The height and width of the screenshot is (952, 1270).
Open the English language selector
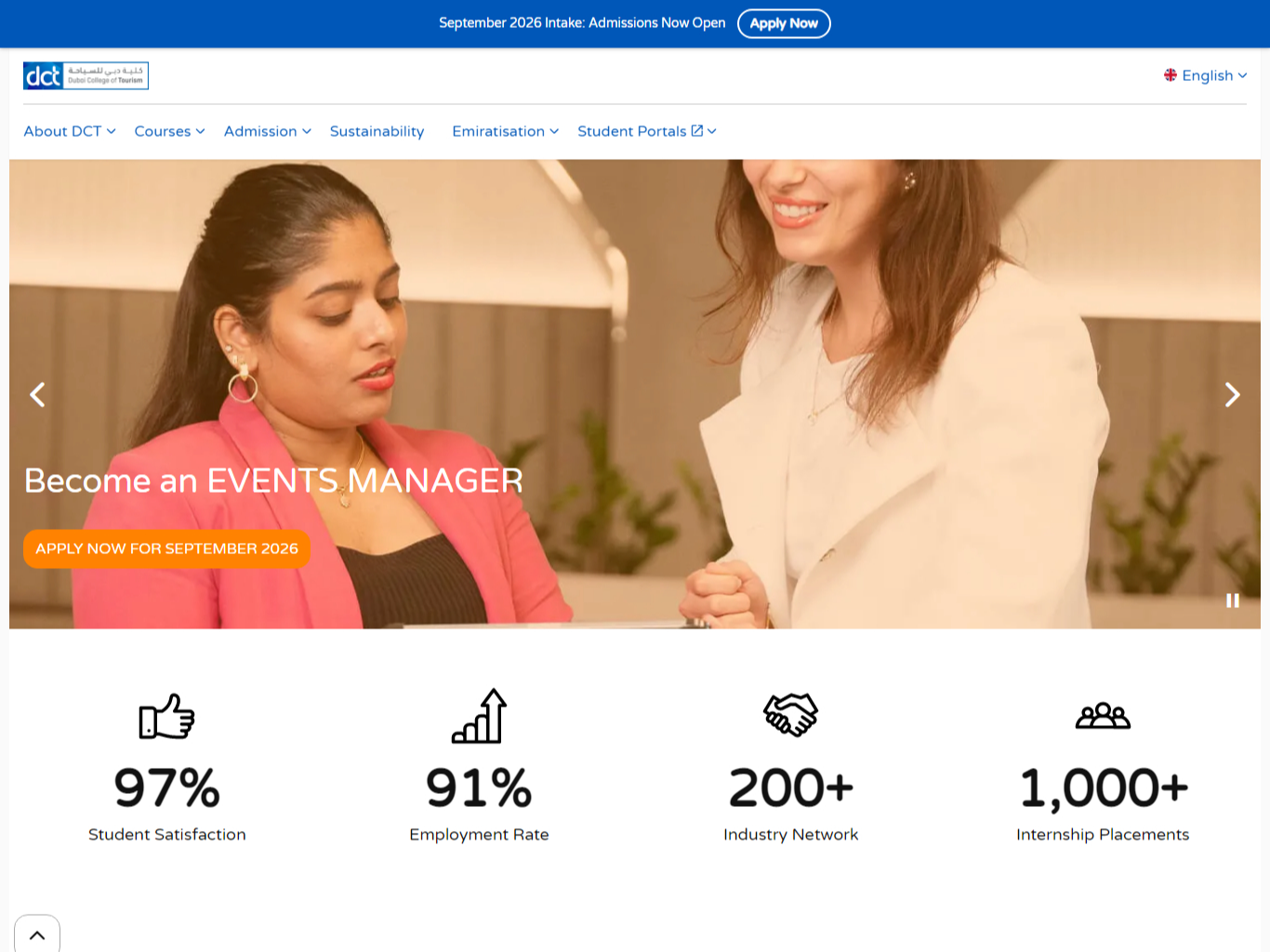(x=1205, y=75)
